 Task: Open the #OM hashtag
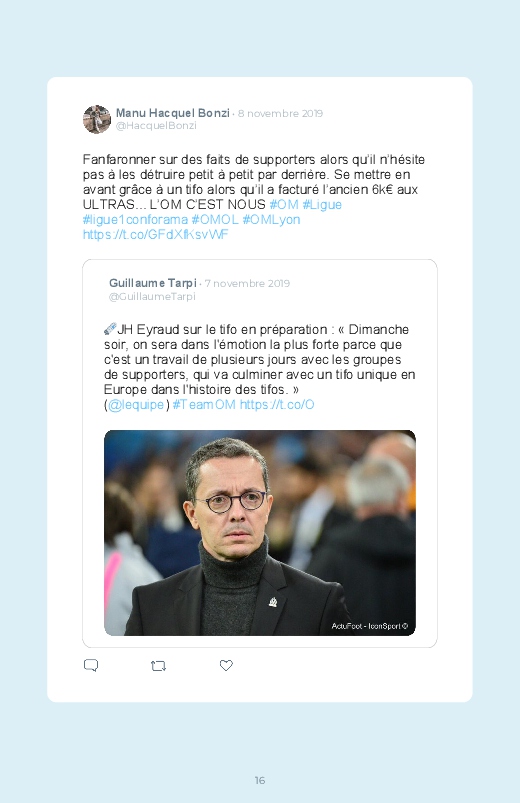click(x=284, y=204)
